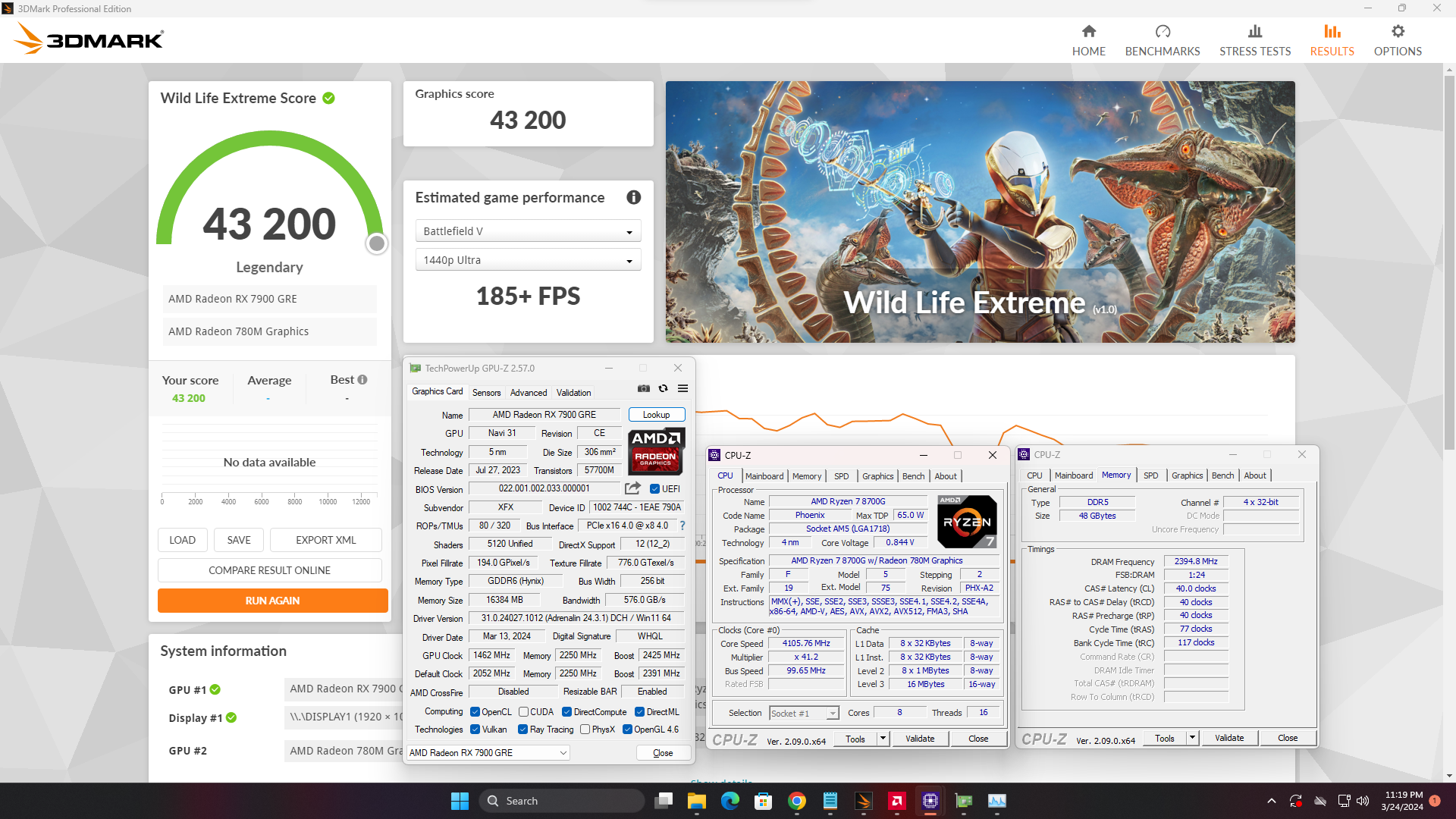
Task: Click the Ryzen 7 logo in CPU-Z
Action: click(966, 522)
